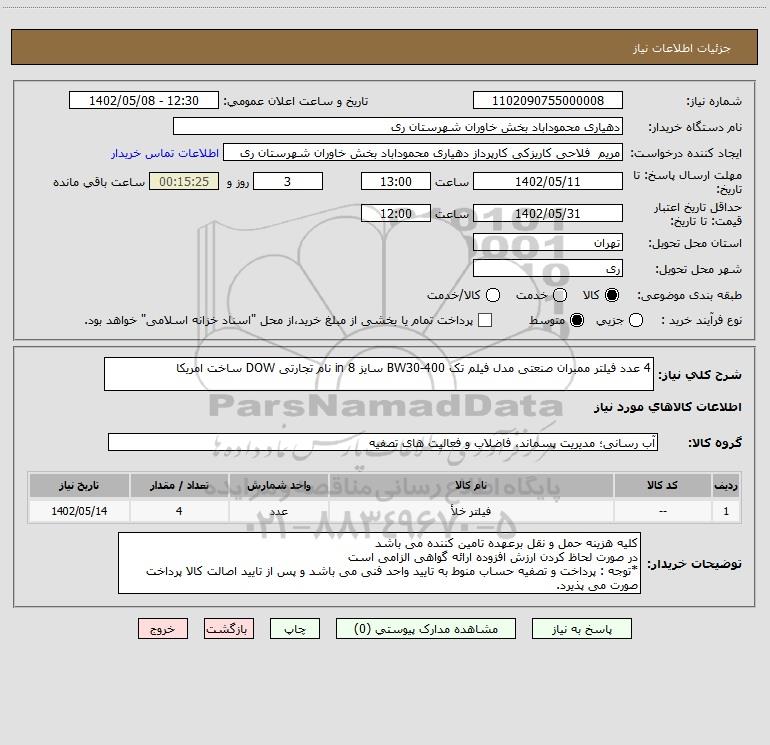The height and width of the screenshot is (745, 770).
Task: Click the deadline time field 13:00
Action: [x=396, y=181]
